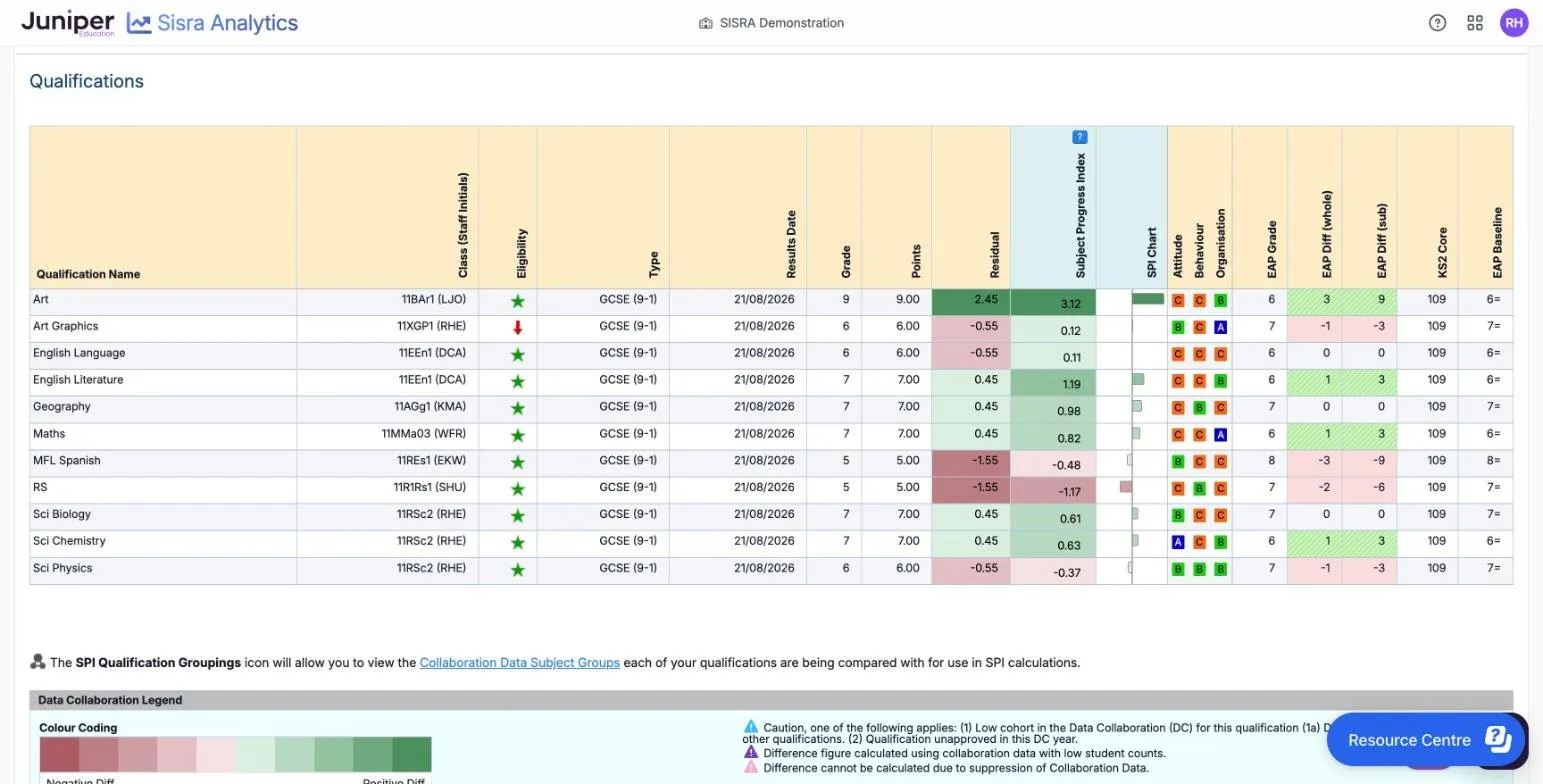The image size is (1543, 784).
Task: Click the Juniper Education logo
Action: click(x=68, y=23)
